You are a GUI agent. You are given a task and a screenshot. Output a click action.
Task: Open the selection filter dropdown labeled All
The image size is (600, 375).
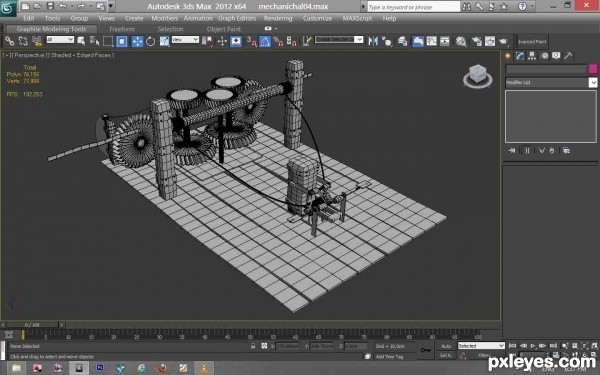pos(60,39)
